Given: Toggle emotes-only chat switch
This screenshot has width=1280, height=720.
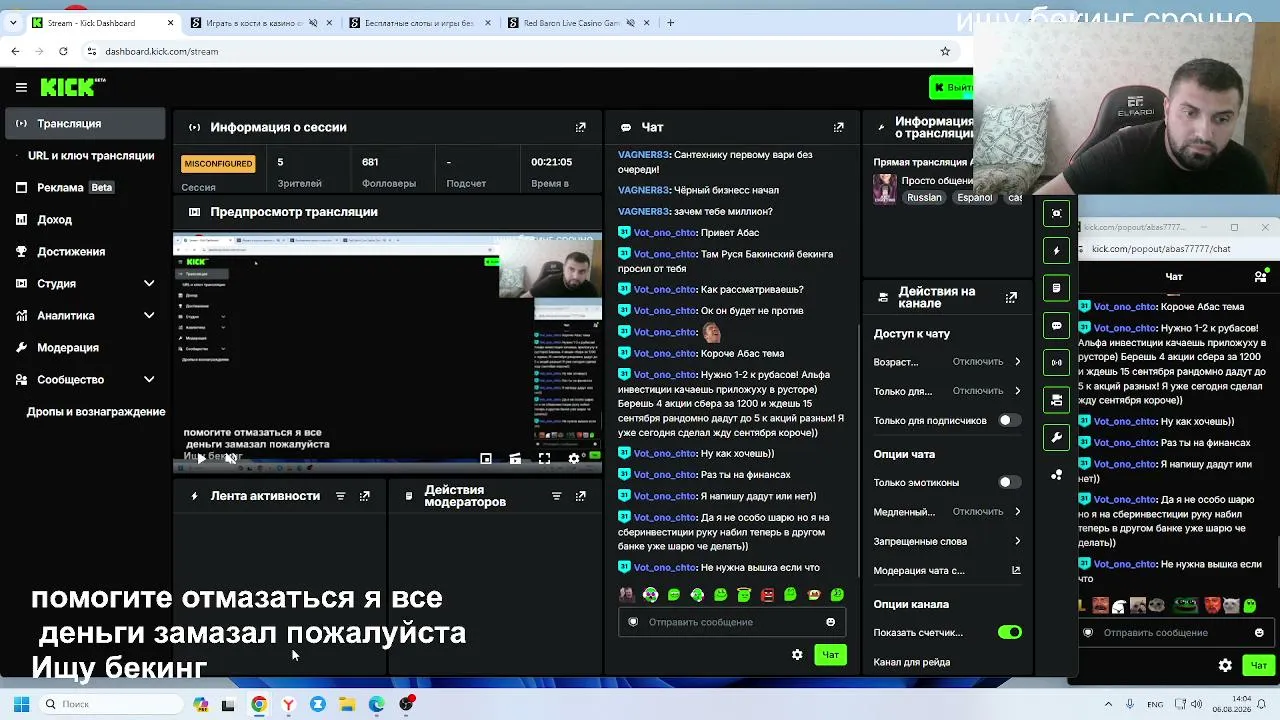Looking at the screenshot, I should [1010, 483].
